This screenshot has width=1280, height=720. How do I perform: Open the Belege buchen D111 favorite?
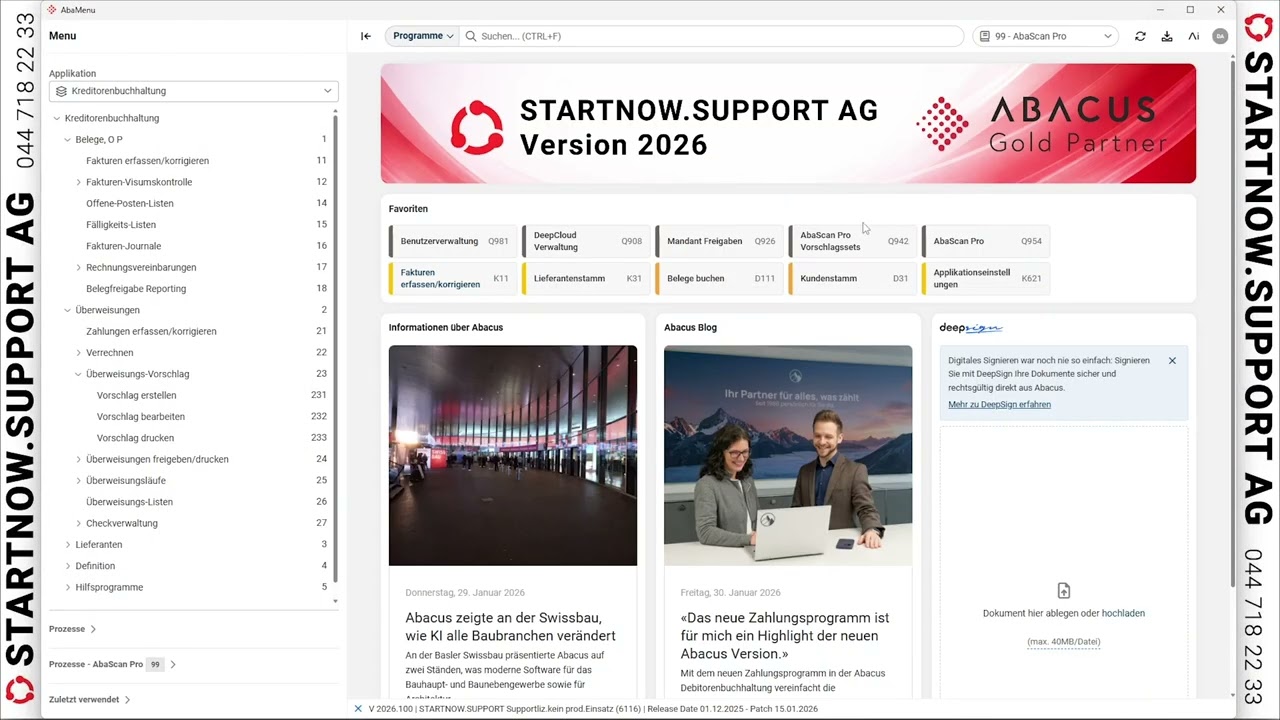[720, 279]
